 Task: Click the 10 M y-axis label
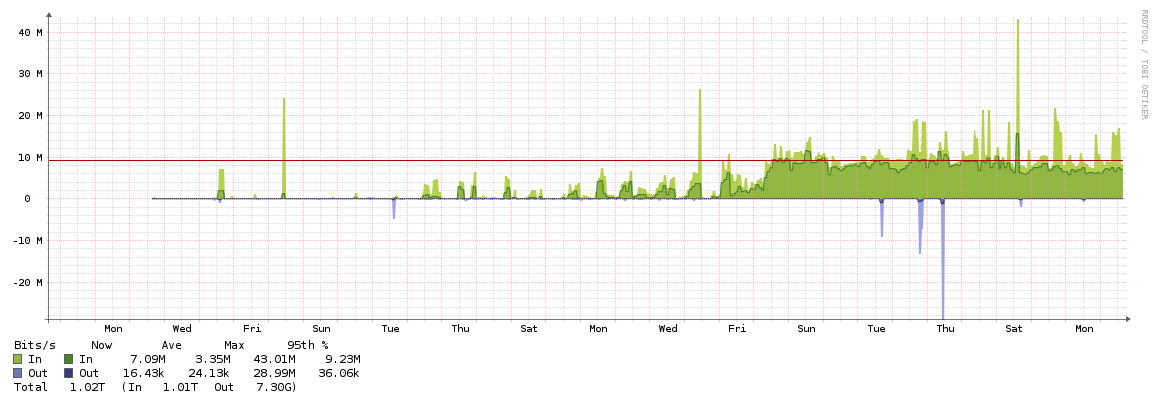click(x=30, y=158)
